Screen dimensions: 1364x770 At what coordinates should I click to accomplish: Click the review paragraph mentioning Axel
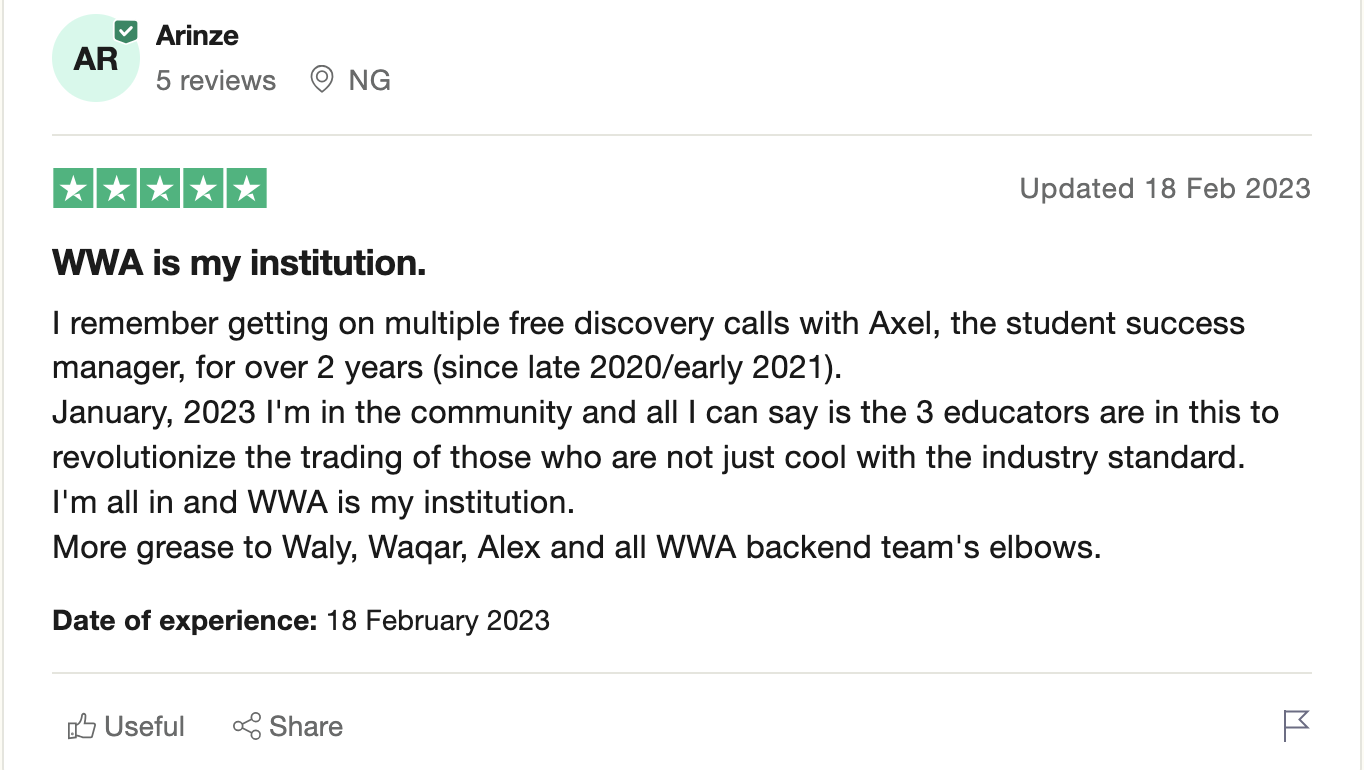[648, 345]
